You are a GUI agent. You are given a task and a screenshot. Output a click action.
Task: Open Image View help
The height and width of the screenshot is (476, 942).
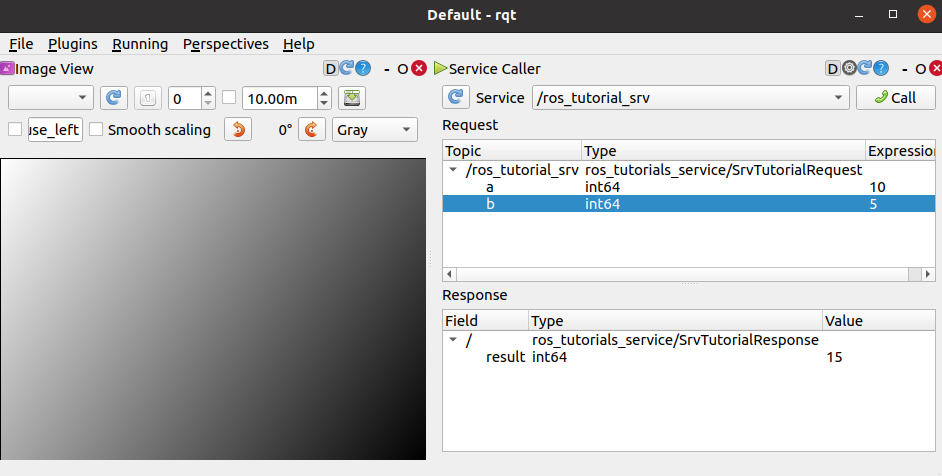point(363,68)
